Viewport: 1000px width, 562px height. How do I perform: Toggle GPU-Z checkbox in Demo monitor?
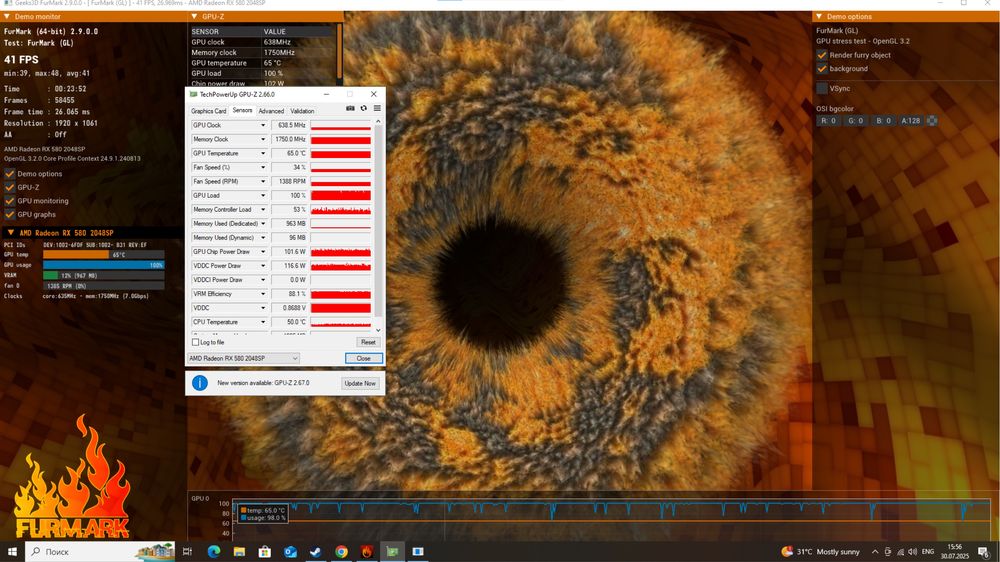tap(10, 187)
